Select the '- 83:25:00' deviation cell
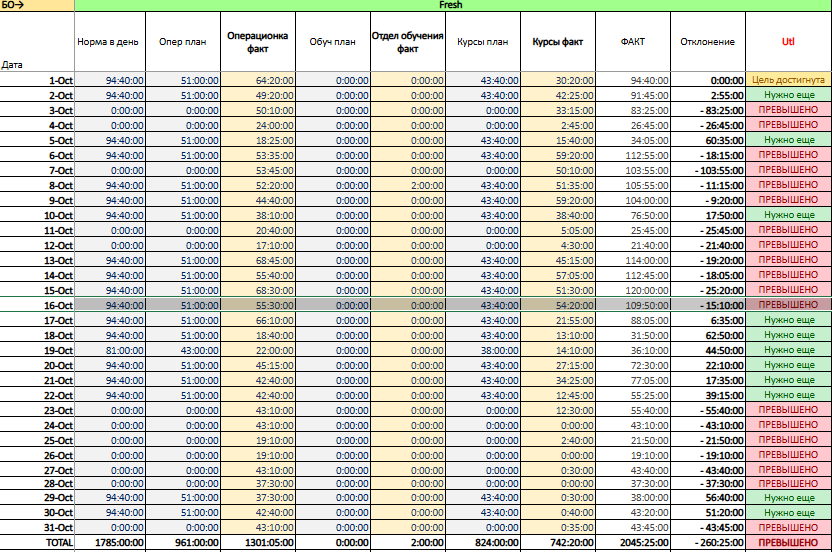The height and width of the screenshot is (552, 832). [x=708, y=110]
